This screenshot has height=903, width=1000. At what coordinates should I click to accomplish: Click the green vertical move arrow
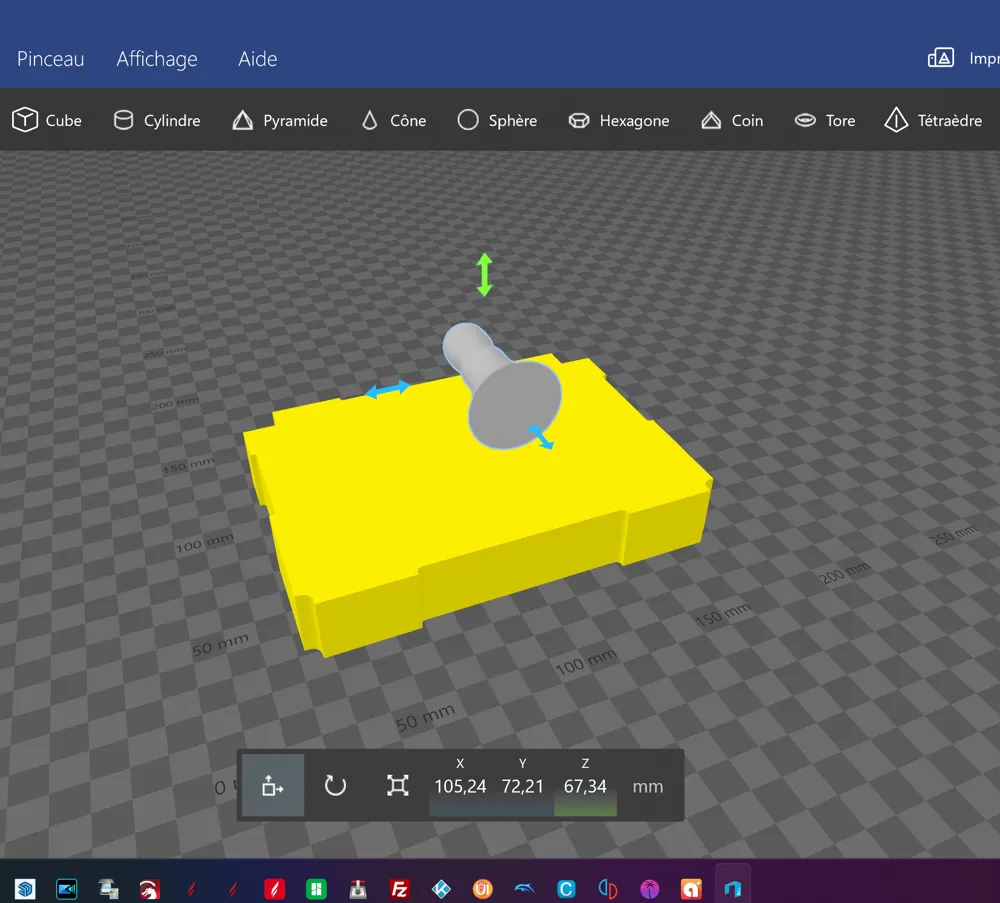point(485,275)
